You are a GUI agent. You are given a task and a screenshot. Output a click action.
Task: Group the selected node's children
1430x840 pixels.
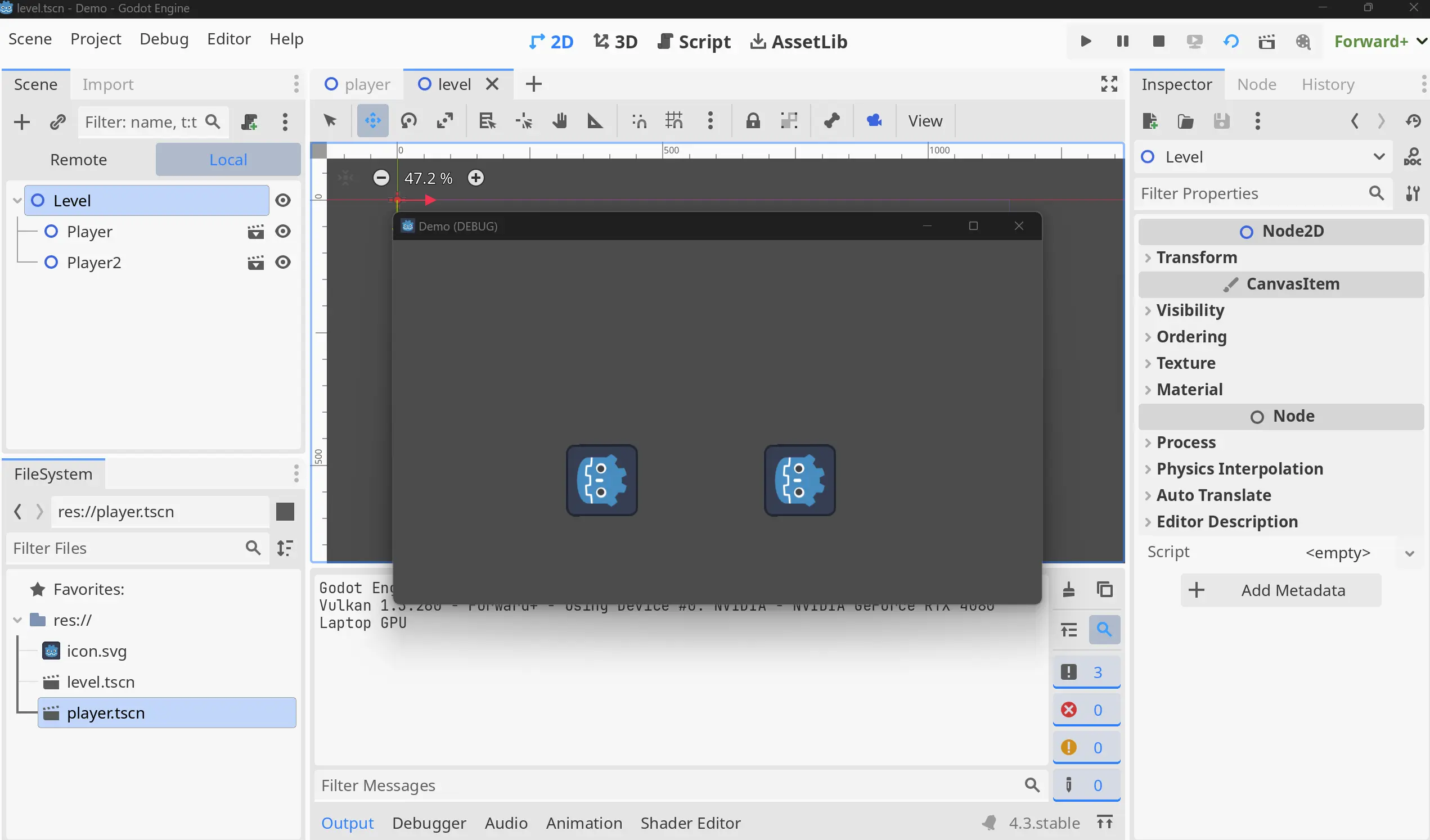(789, 121)
